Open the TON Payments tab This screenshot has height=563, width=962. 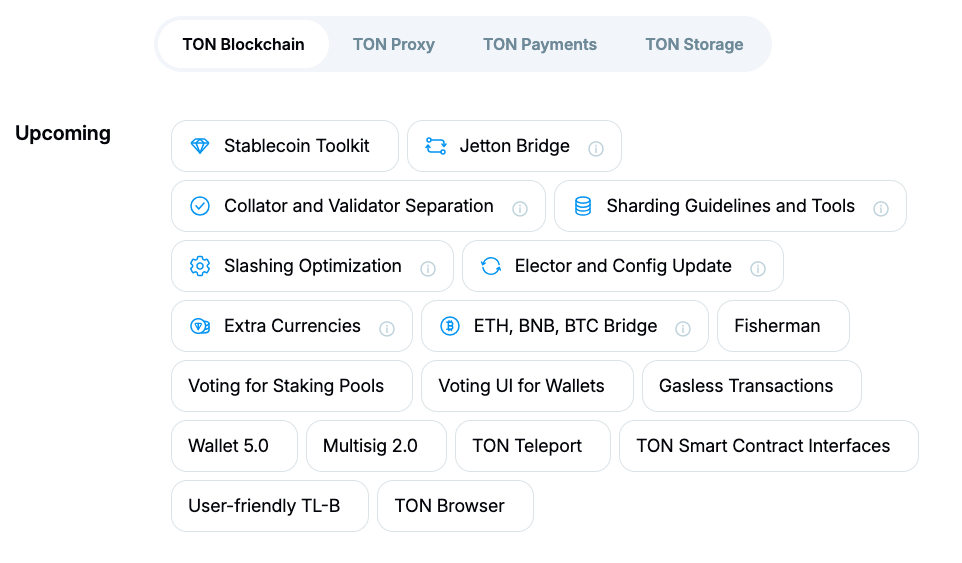(540, 44)
